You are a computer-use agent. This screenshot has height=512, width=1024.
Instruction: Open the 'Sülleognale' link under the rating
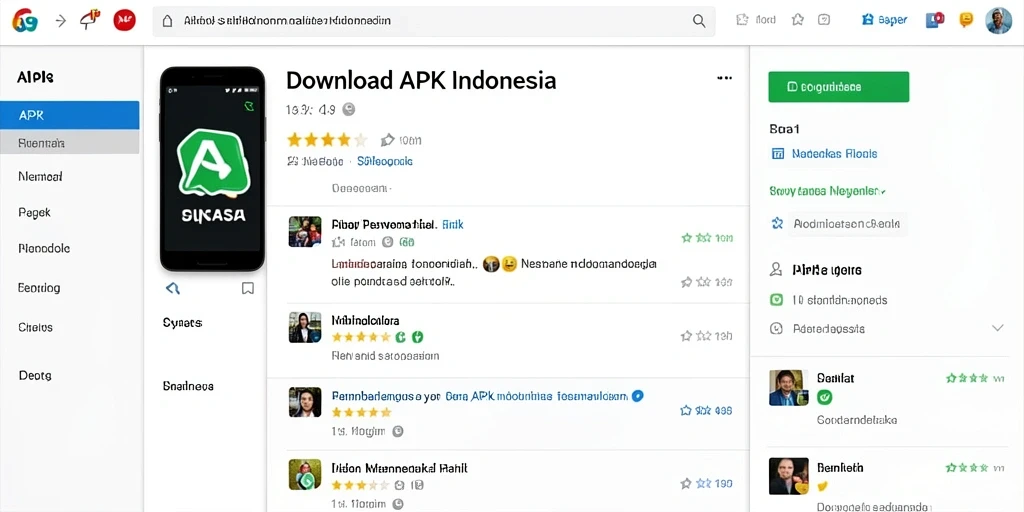click(385, 161)
